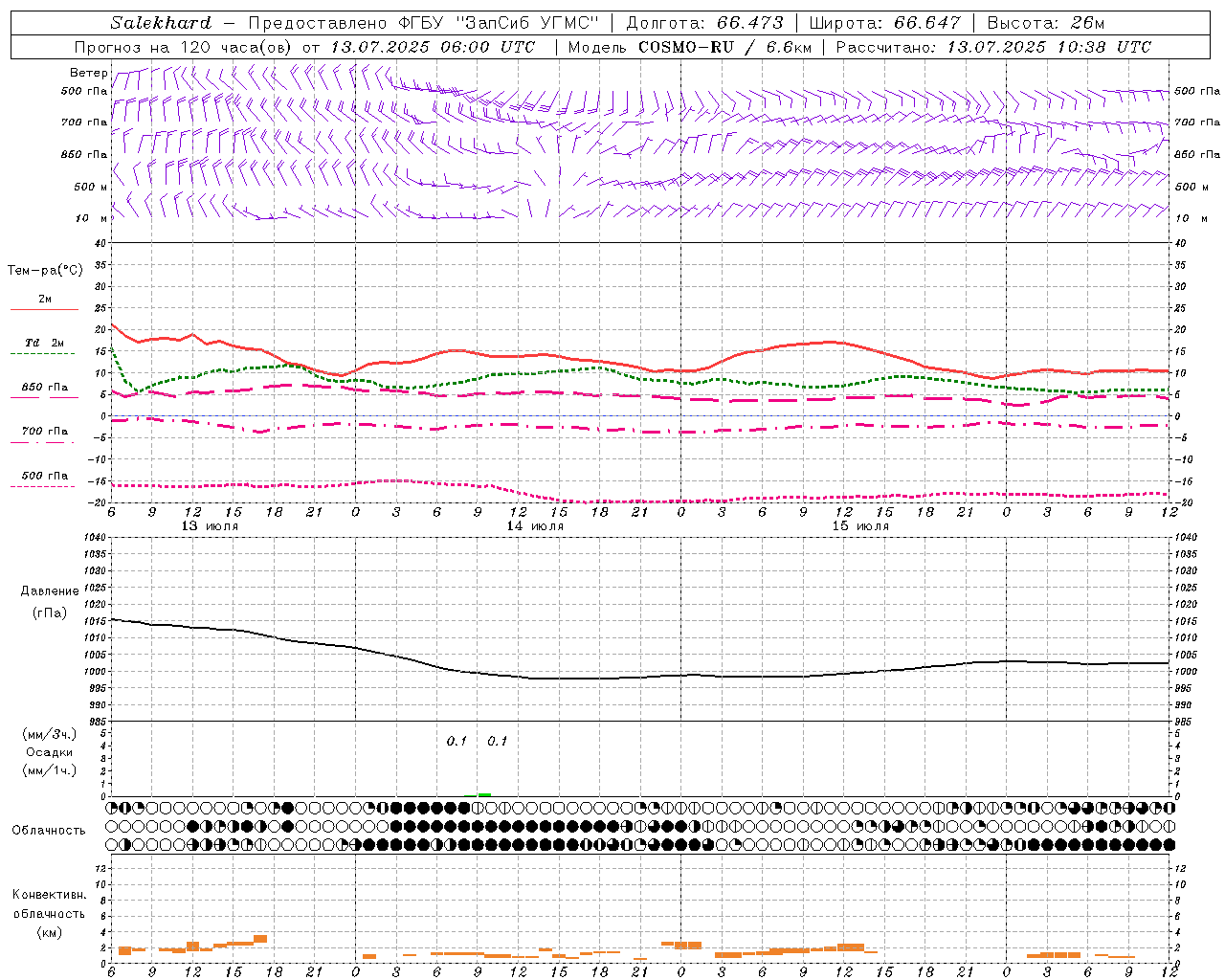Viewport: 1225px width, 980px height.
Task: Click the "Модель COSMO-RU / 6.6км" label
Action: [x=690, y=47]
